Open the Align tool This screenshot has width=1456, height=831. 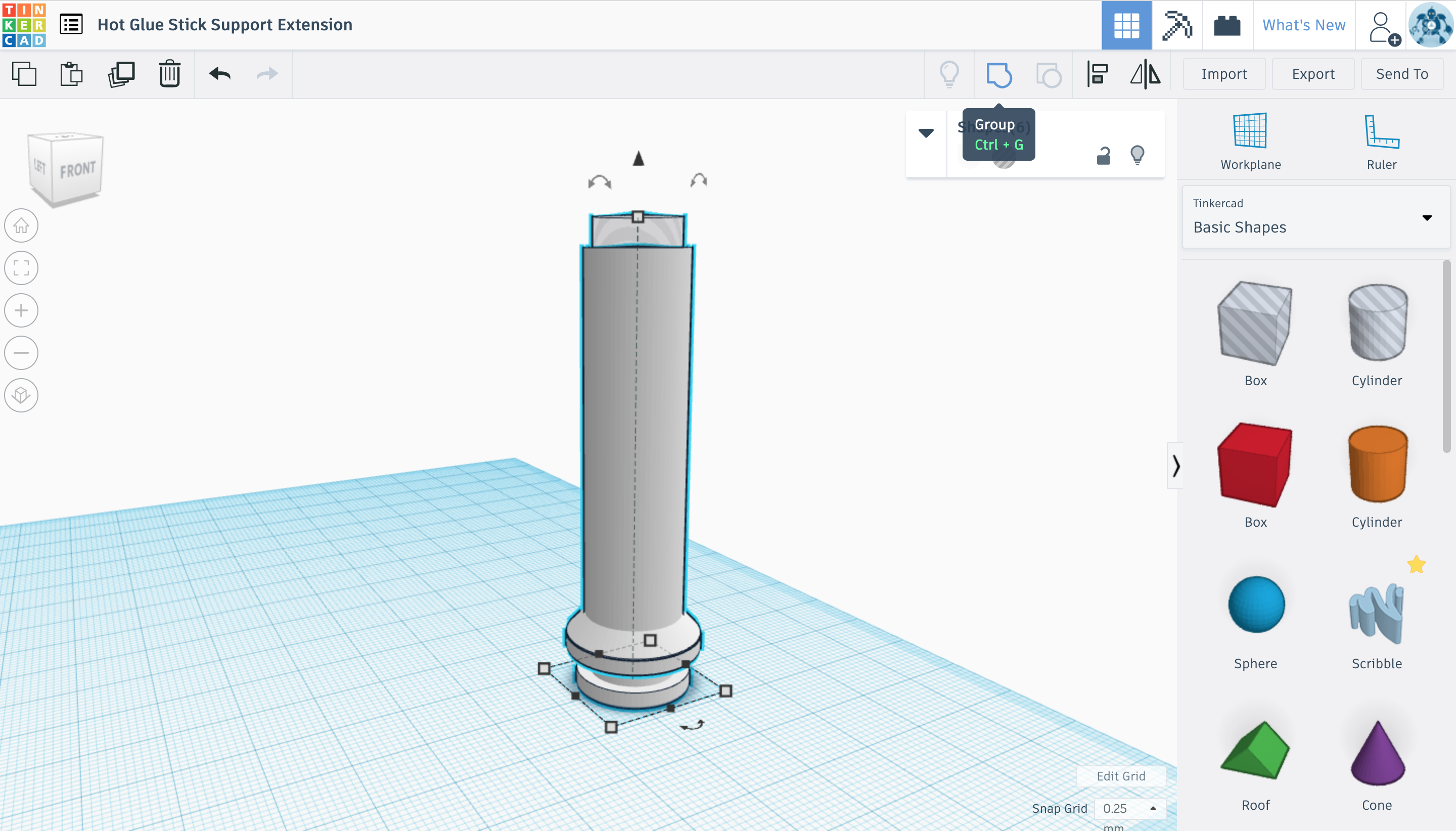(1097, 74)
